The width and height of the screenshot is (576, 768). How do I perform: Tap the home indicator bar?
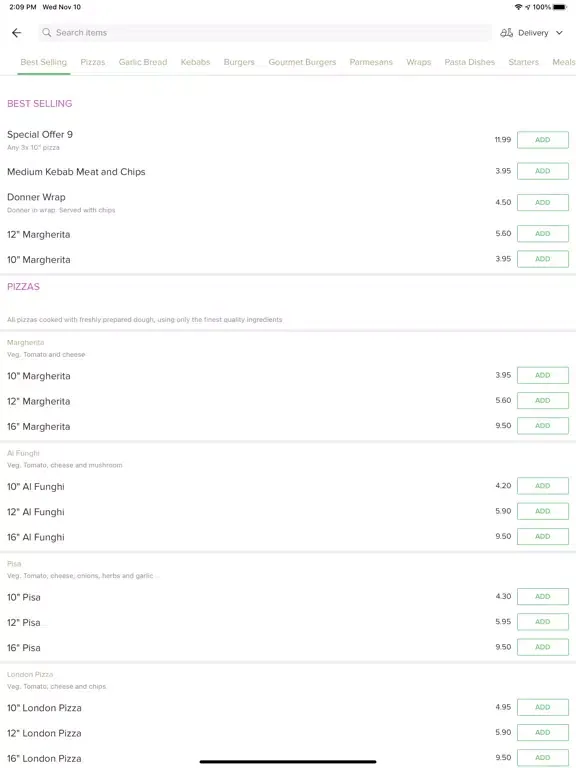[x=288, y=762]
